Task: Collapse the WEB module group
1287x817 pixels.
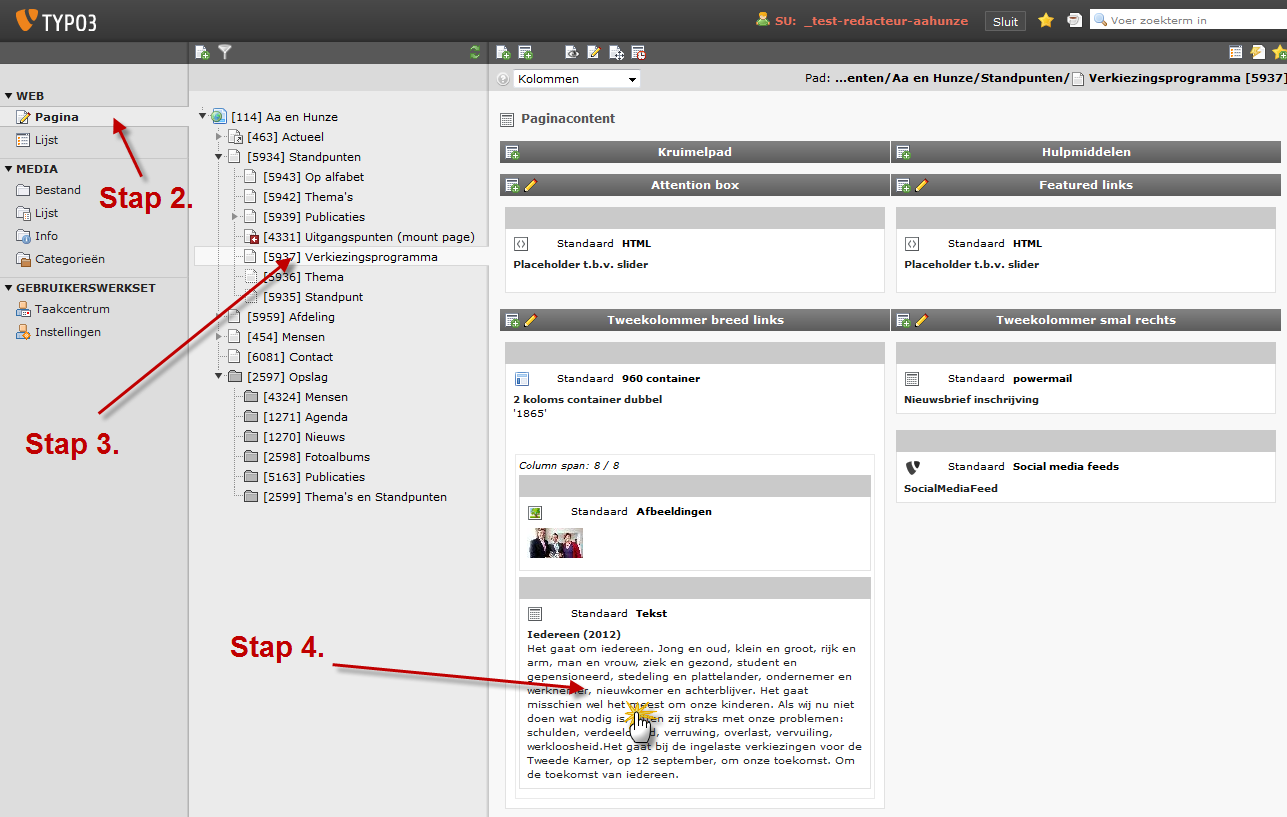Action: coord(9,97)
